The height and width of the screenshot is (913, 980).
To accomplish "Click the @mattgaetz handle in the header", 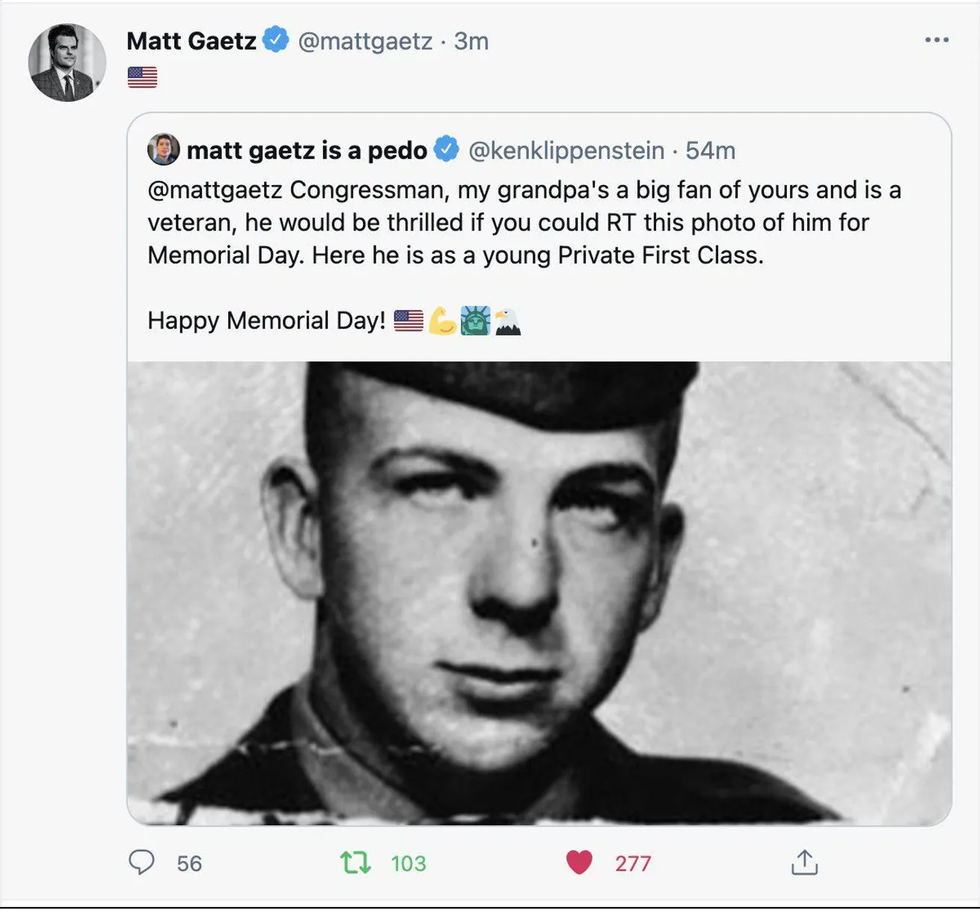I will (x=365, y=41).
